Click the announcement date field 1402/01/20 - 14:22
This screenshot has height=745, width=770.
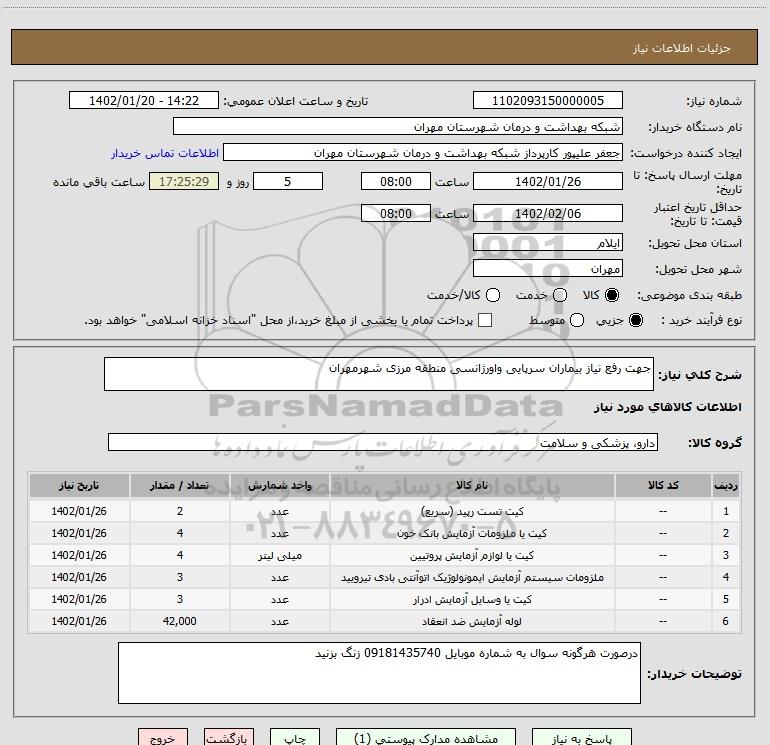pyautogui.click(x=144, y=101)
